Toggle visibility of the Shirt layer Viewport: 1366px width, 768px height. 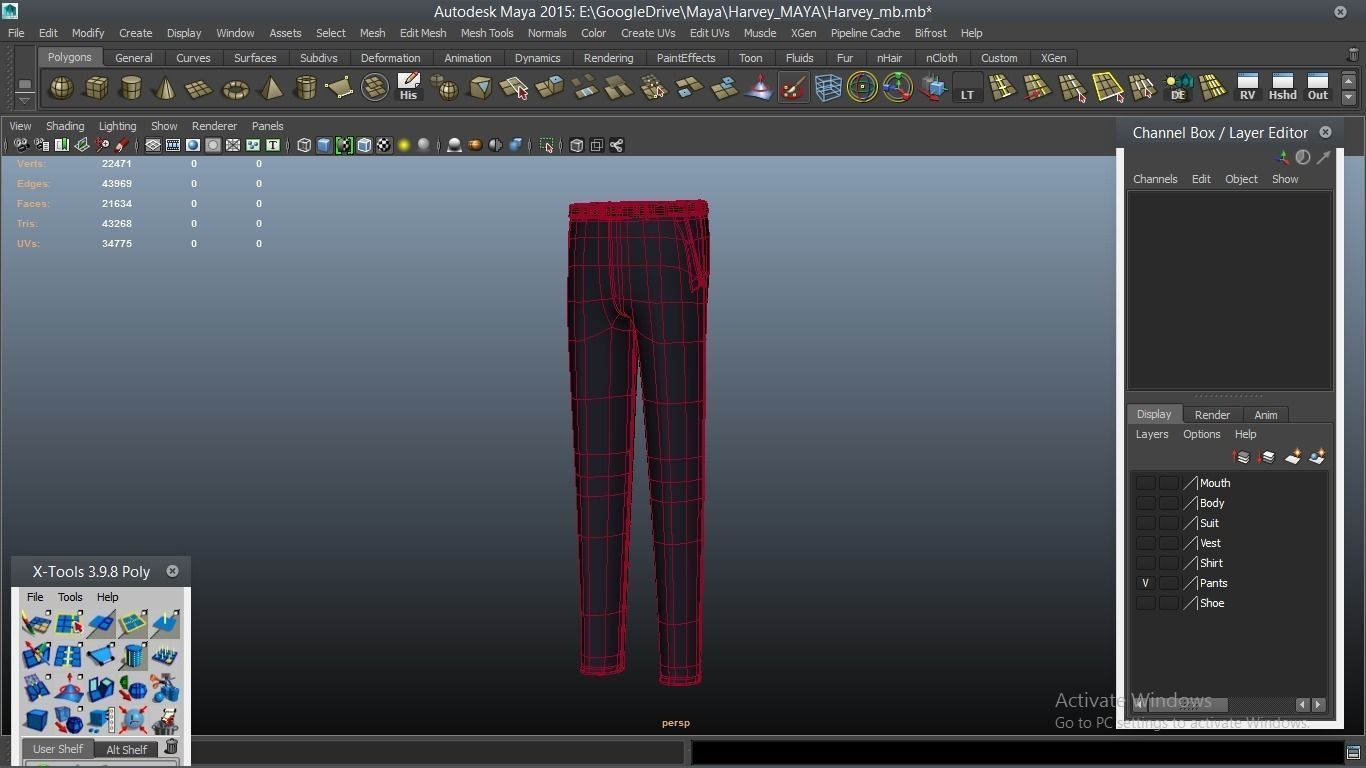pos(1146,563)
